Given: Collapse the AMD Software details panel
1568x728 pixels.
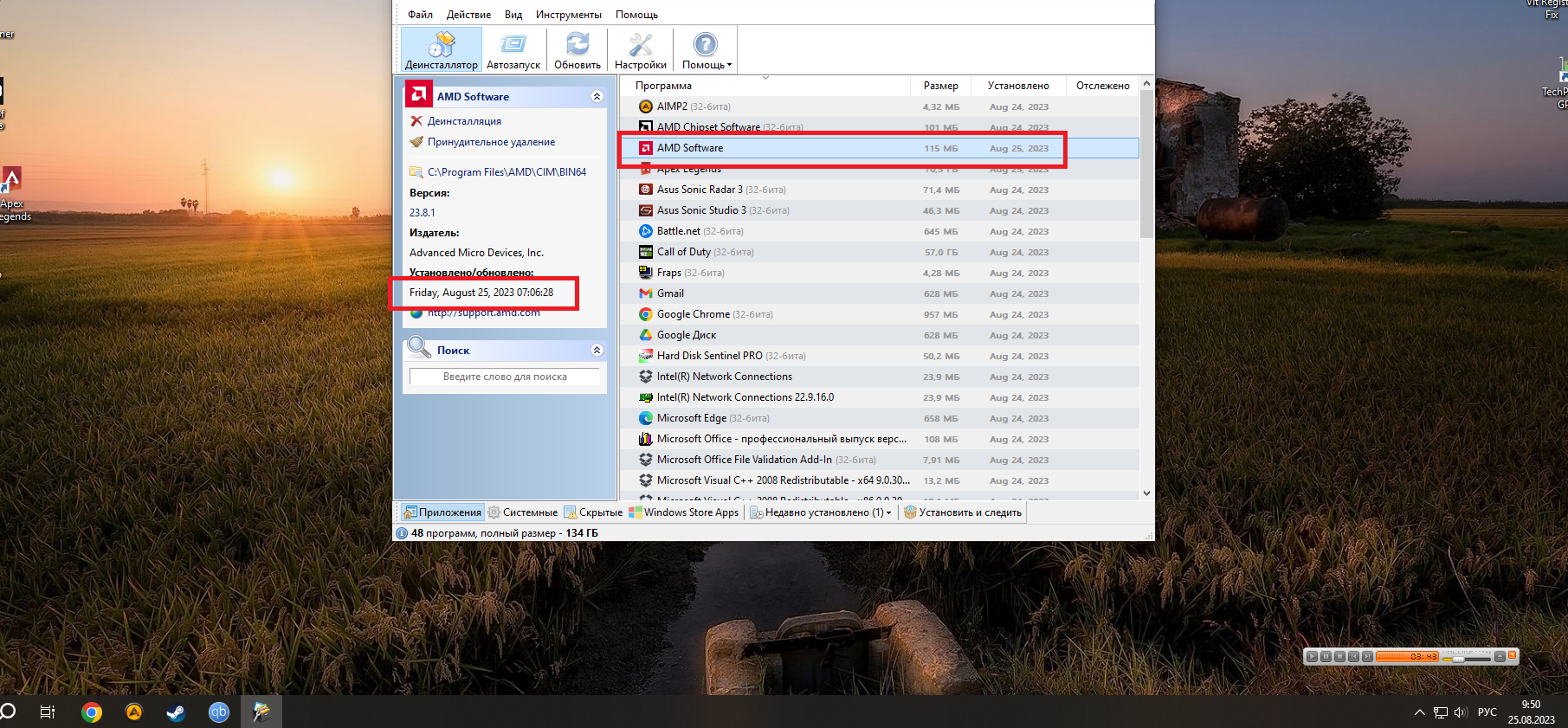Looking at the screenshot, I should [597, 96].
